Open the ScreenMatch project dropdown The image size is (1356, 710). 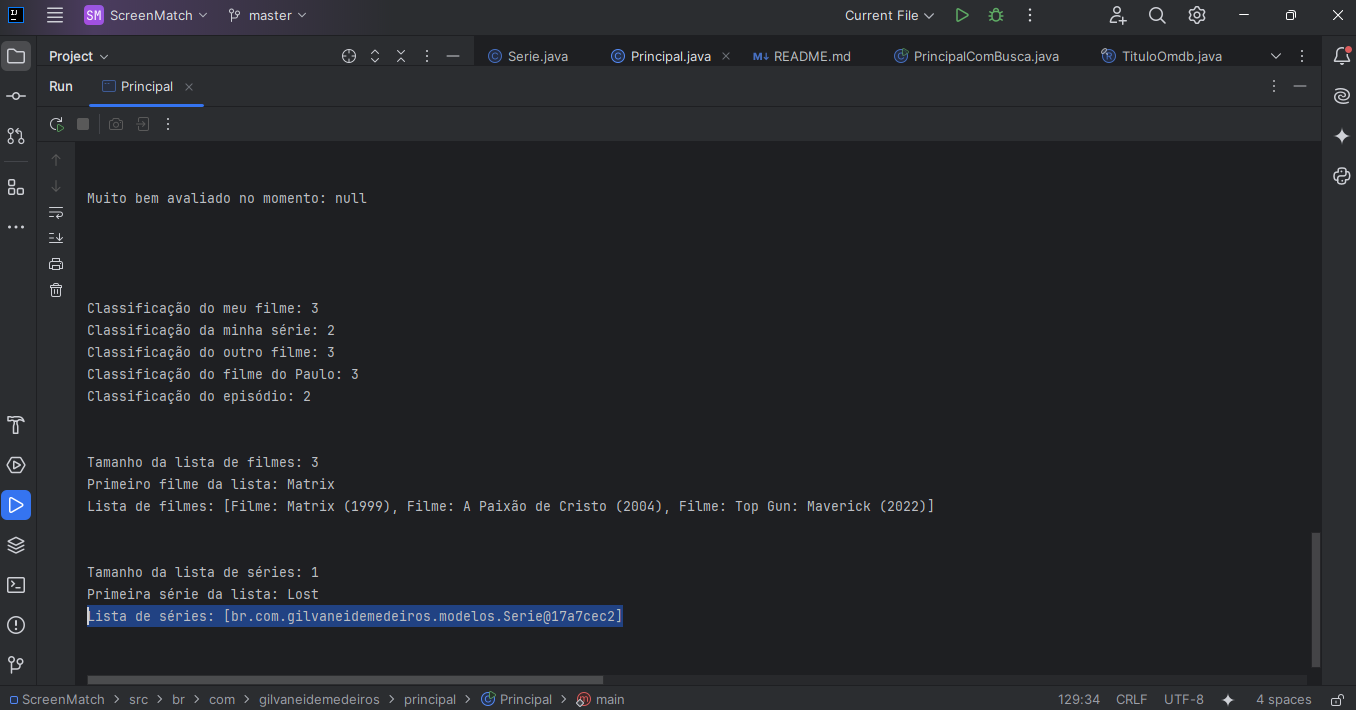pos(146,15)
